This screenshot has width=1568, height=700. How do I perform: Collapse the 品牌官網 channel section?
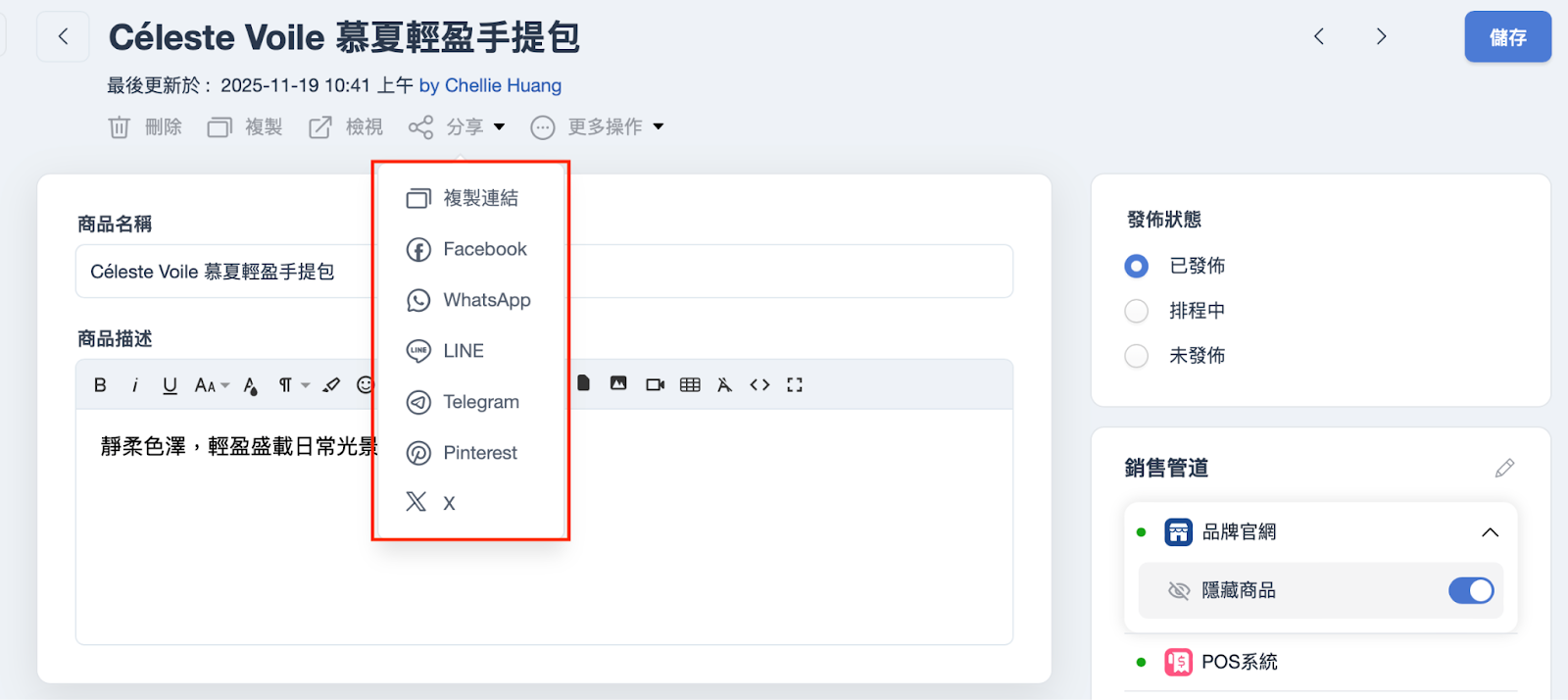click(x=1490, y=532)
